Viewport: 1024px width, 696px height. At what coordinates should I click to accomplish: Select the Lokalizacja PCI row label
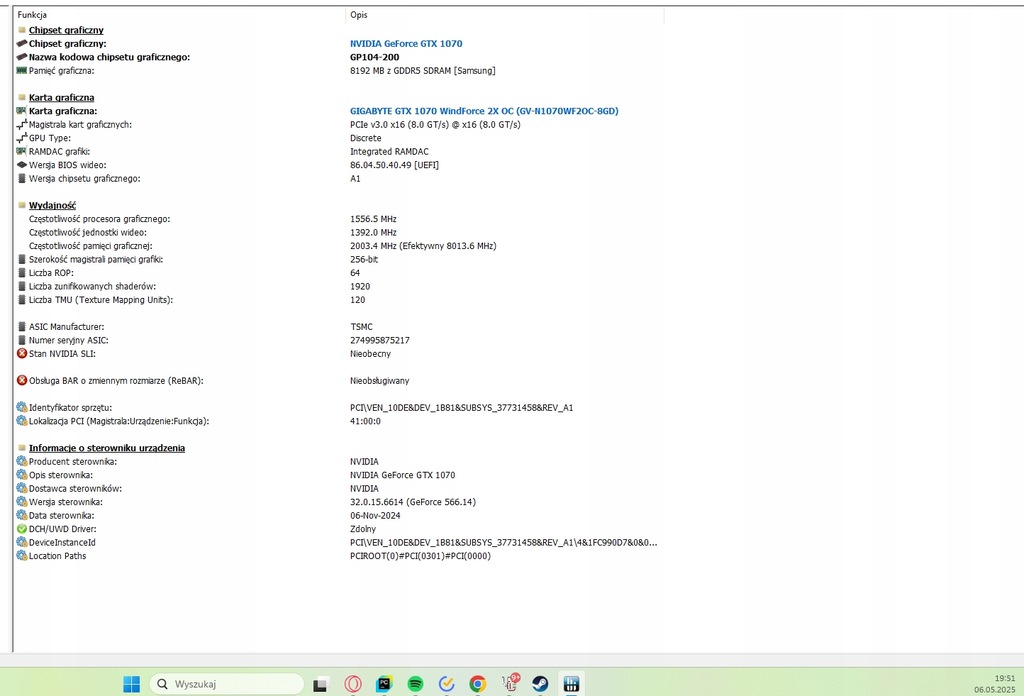point(119,421)
